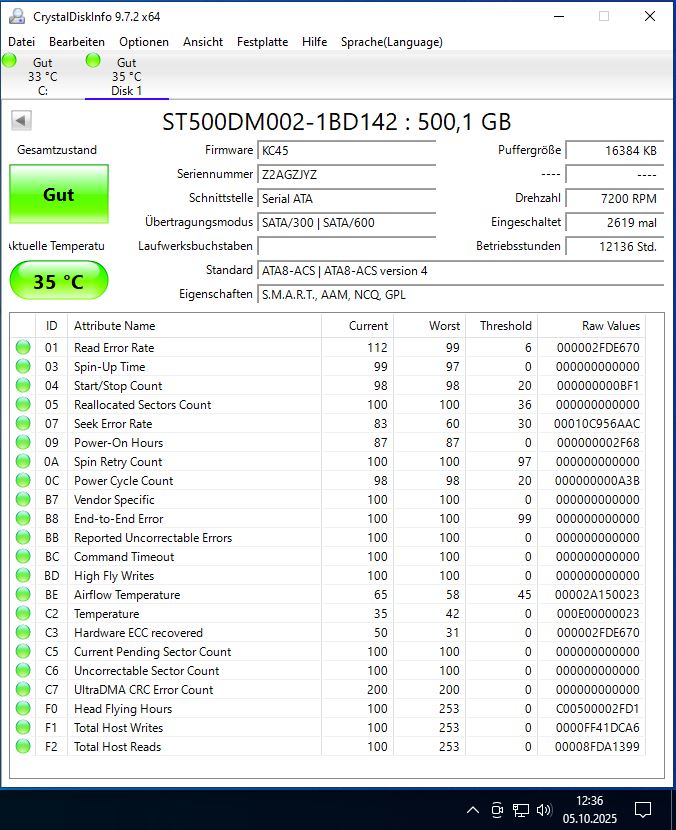
Task: Click the Meet Now camera tray icon
Action: click(x=497, y=810)
